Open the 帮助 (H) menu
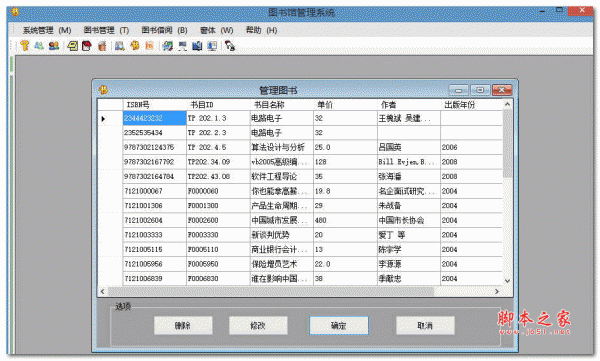Viewport: 600px width, 361px height. [261, 30]
